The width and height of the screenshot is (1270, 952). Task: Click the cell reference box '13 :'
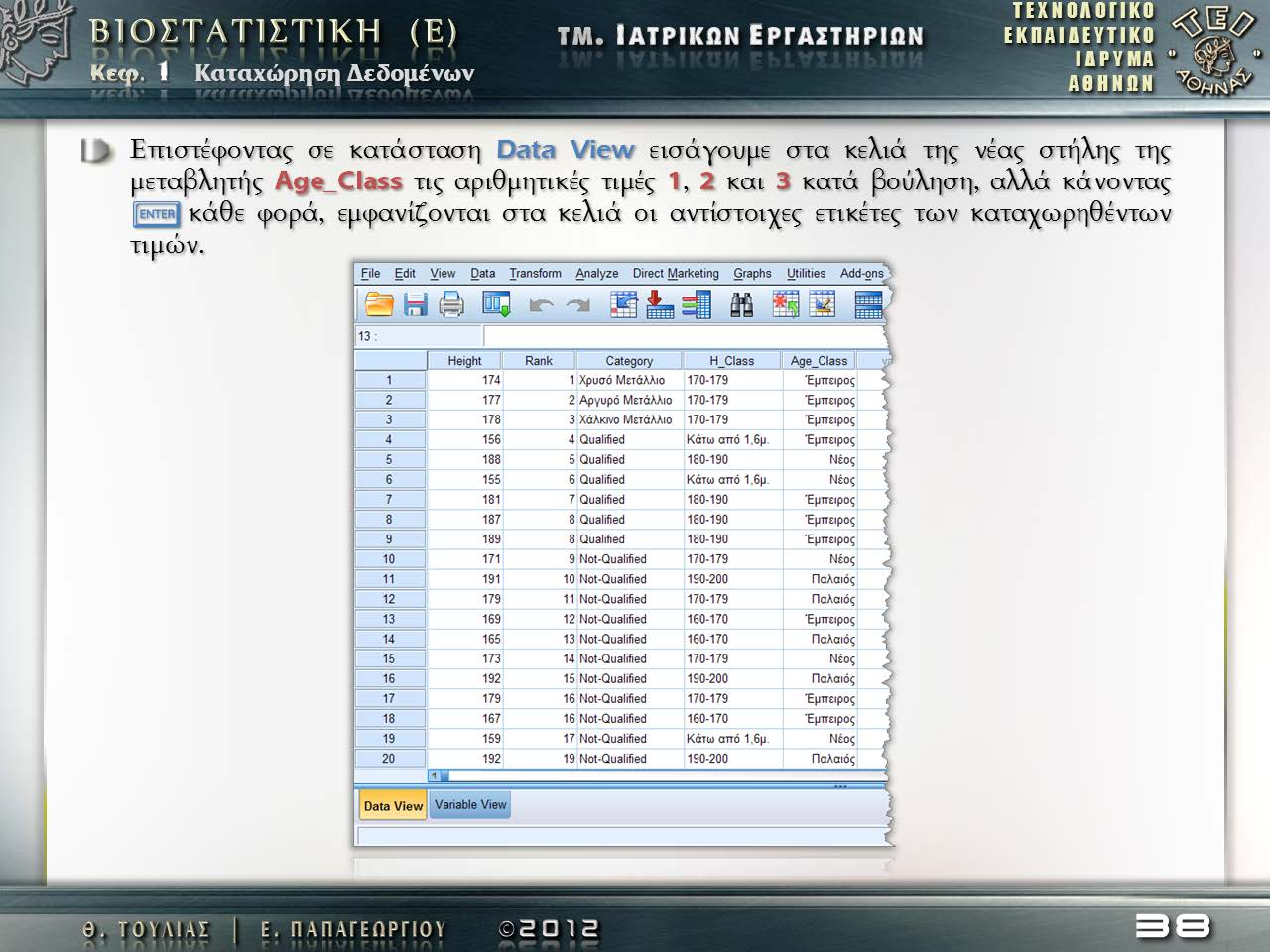pos(418,336)
